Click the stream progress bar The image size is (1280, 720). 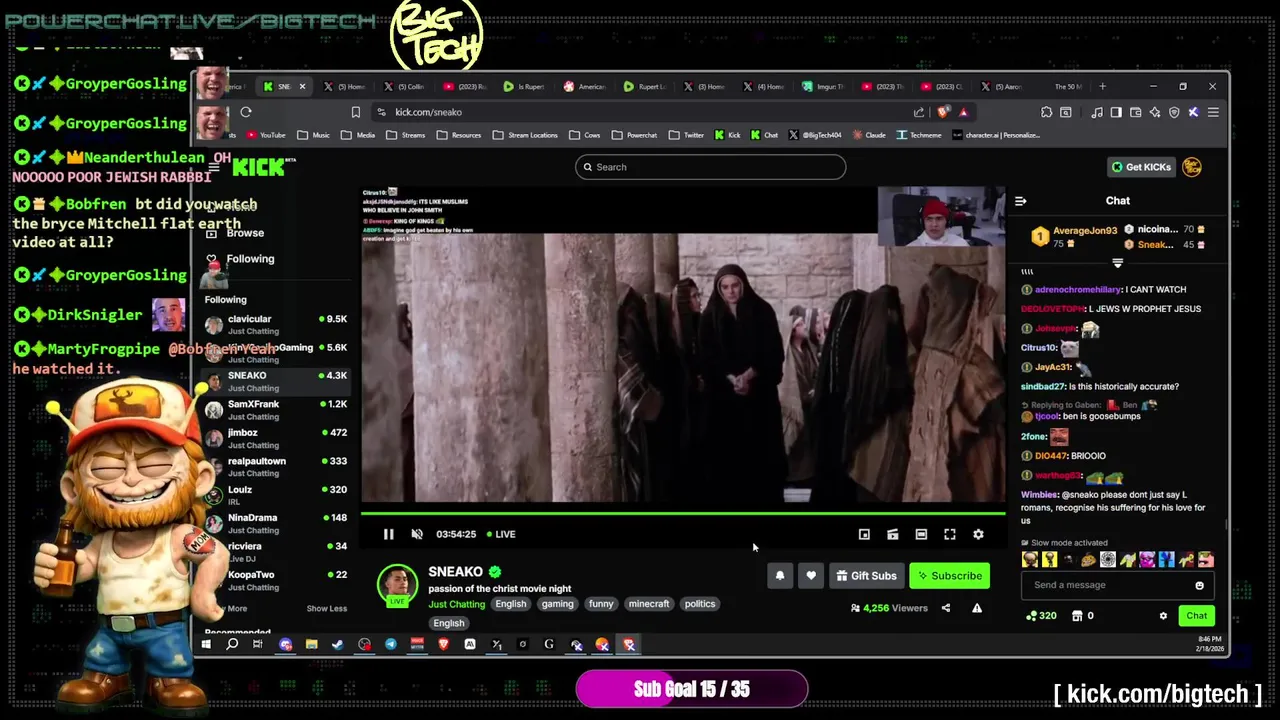[x=683, y=514]
